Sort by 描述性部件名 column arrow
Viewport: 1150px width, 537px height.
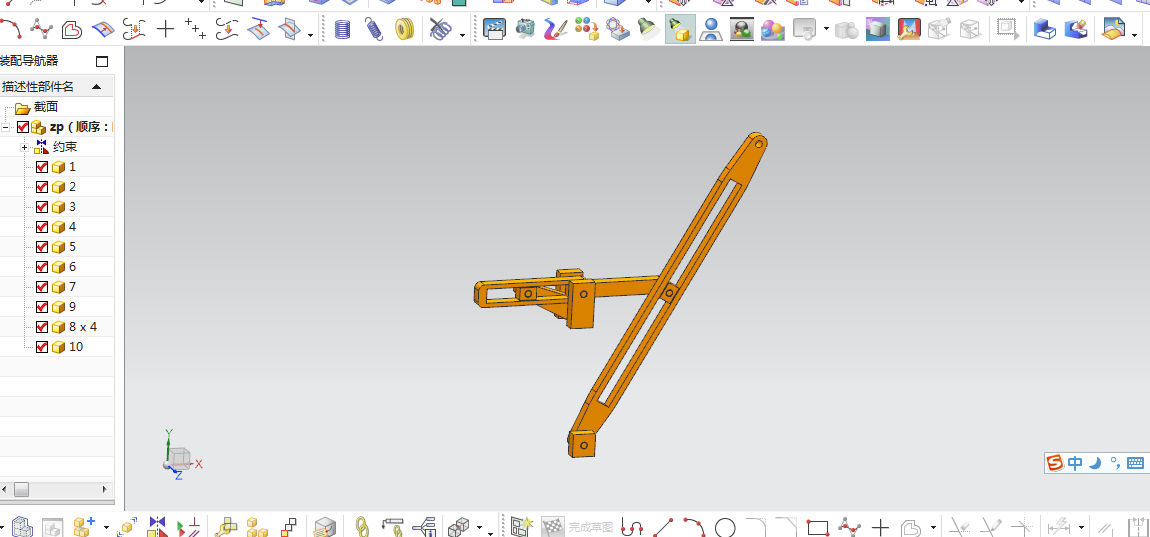(96, 87)
